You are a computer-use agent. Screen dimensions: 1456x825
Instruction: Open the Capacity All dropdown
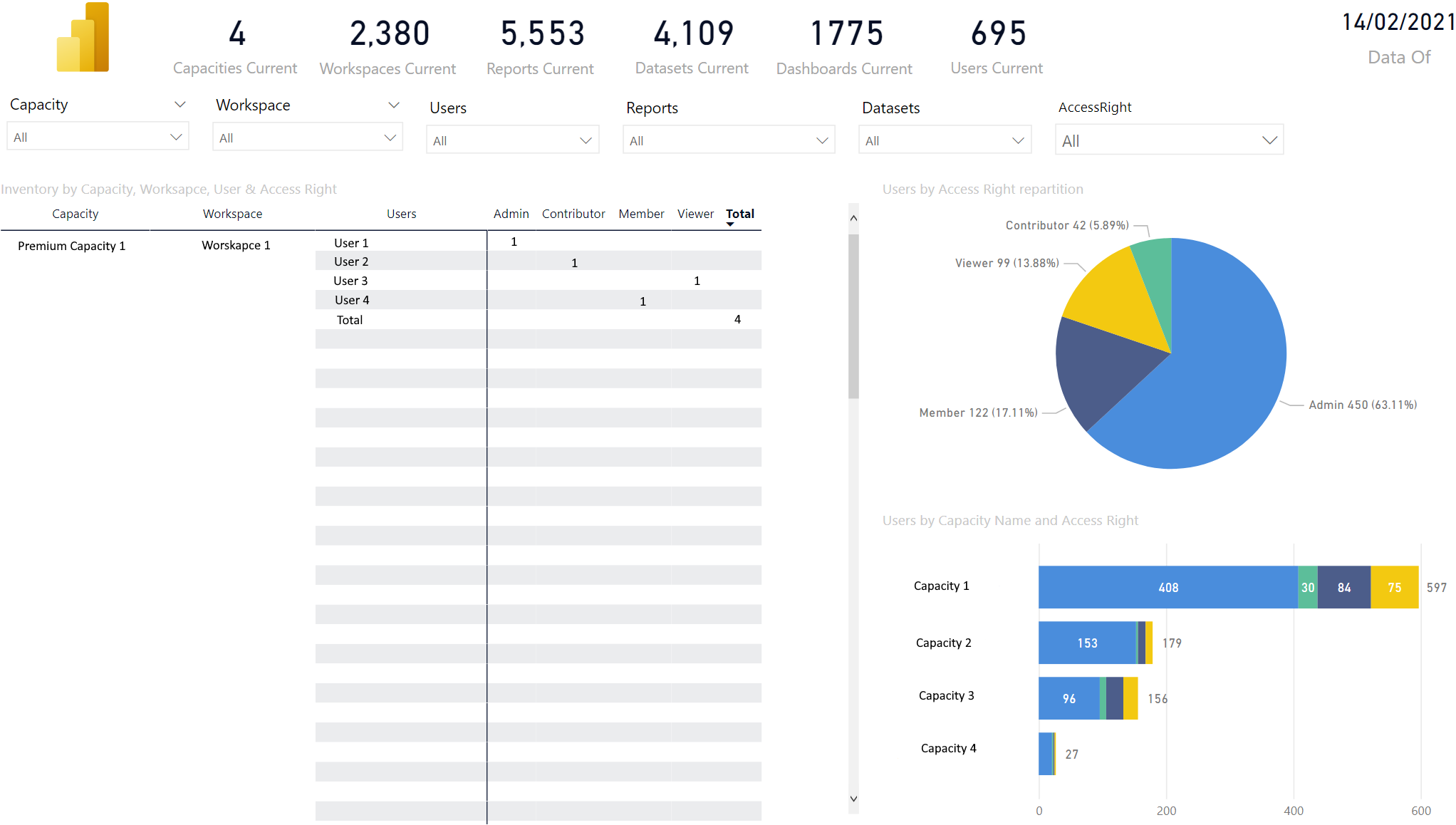coord(98,137)
